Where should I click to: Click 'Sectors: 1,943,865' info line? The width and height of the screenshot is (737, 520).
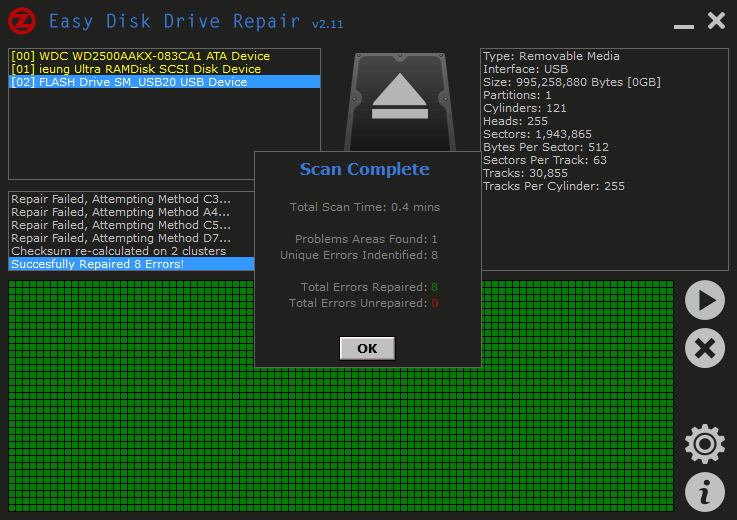[537, 134]
